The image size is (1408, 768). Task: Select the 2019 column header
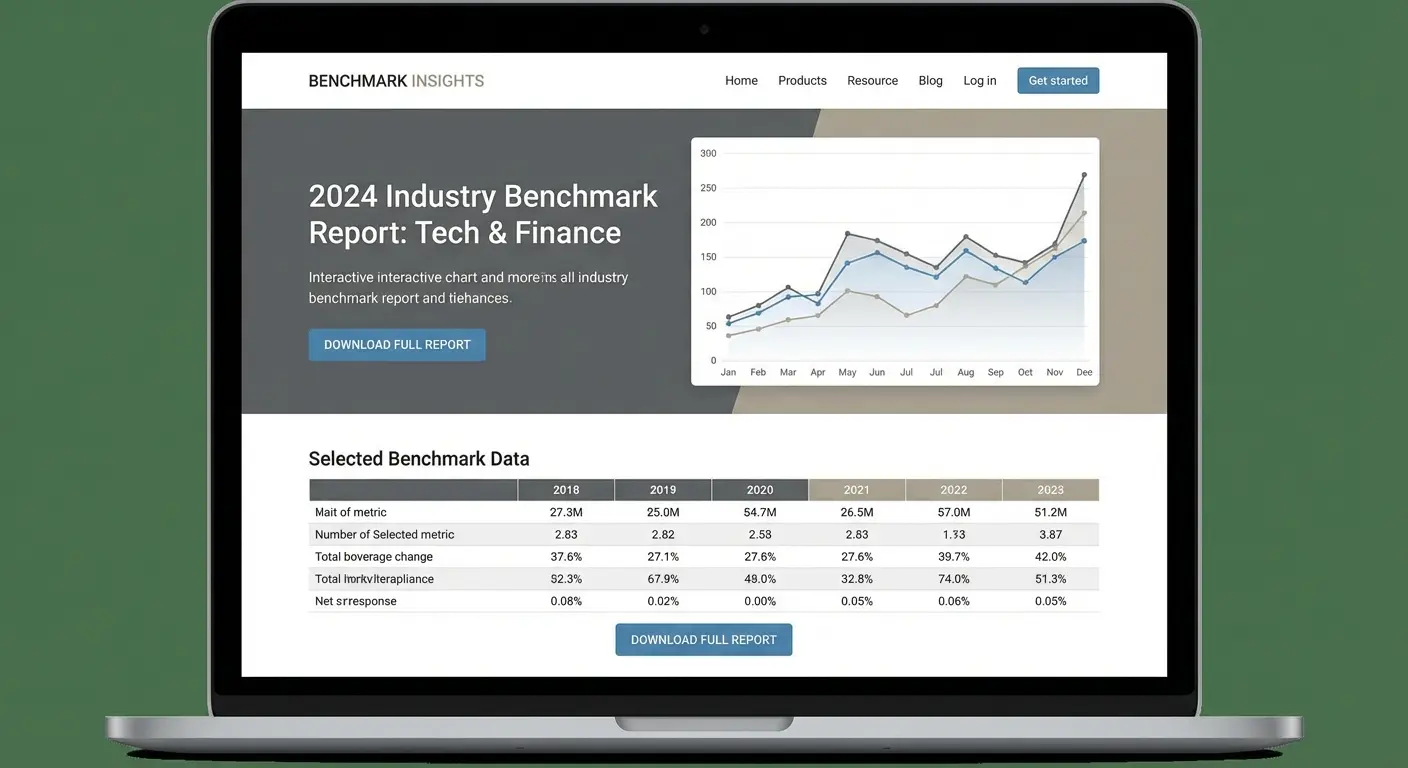click(663, 490)
